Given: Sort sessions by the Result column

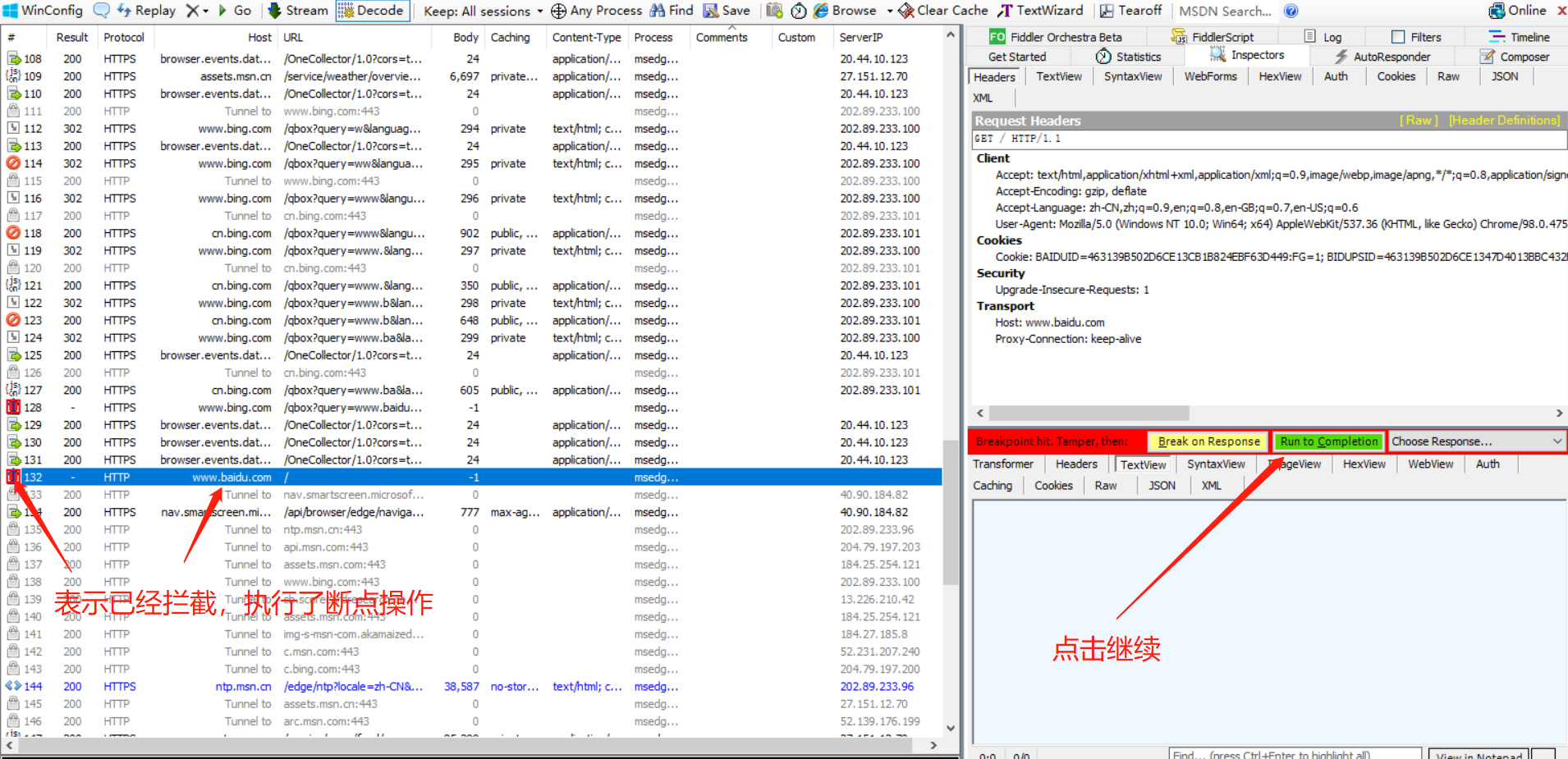Looking at the screenshot, I should click(x=71, y=37).
